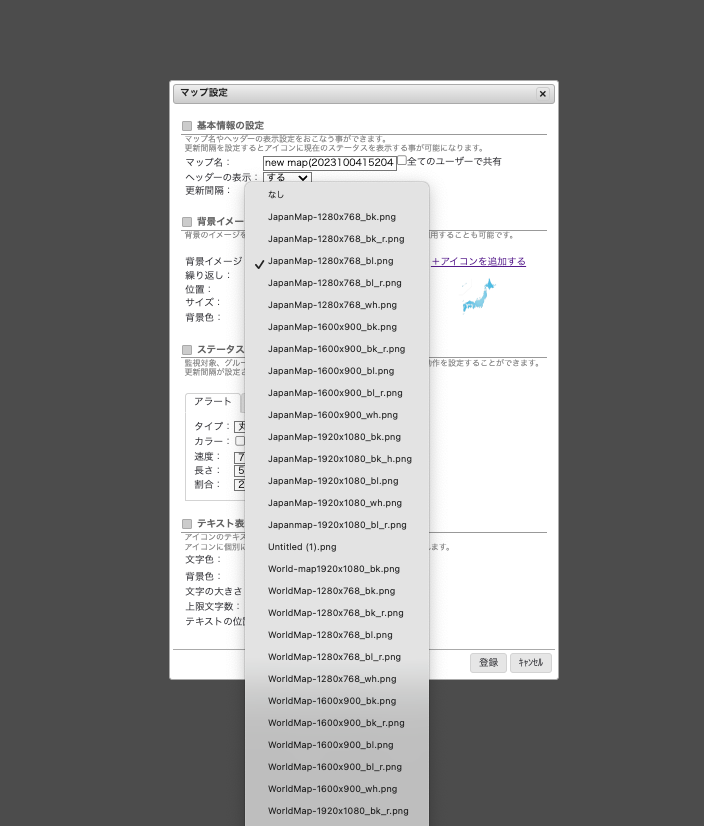Select JapanMap-1600x900_wh.png entry
This screenshot has width=704, height=826.
click(337, 415)
